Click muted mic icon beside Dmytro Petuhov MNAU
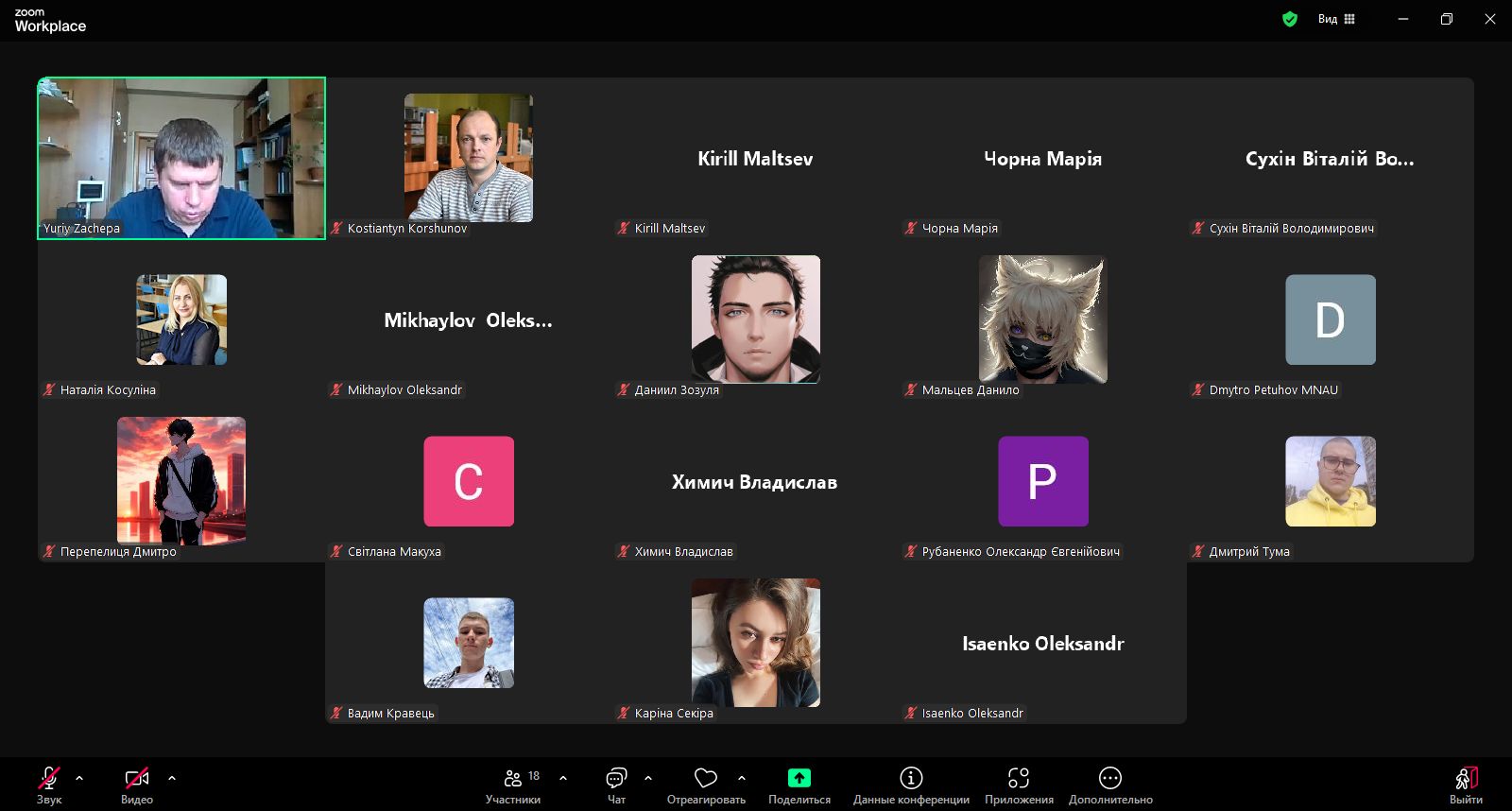Screen dimensions: 1512x811 [1198, 389]
